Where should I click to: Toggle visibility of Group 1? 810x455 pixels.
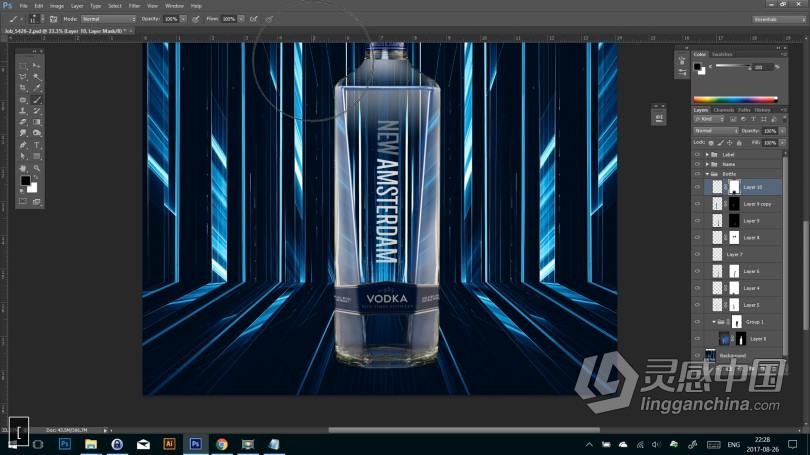[x=697, y=322]
